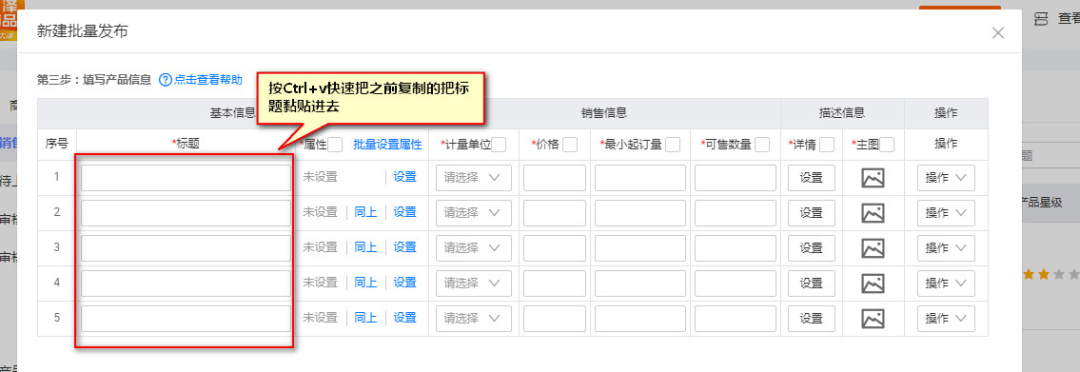Viewport: 1080px width, 372px height.
Task: Click the 详情 设置 button in row 4
Action: [811, 283]
